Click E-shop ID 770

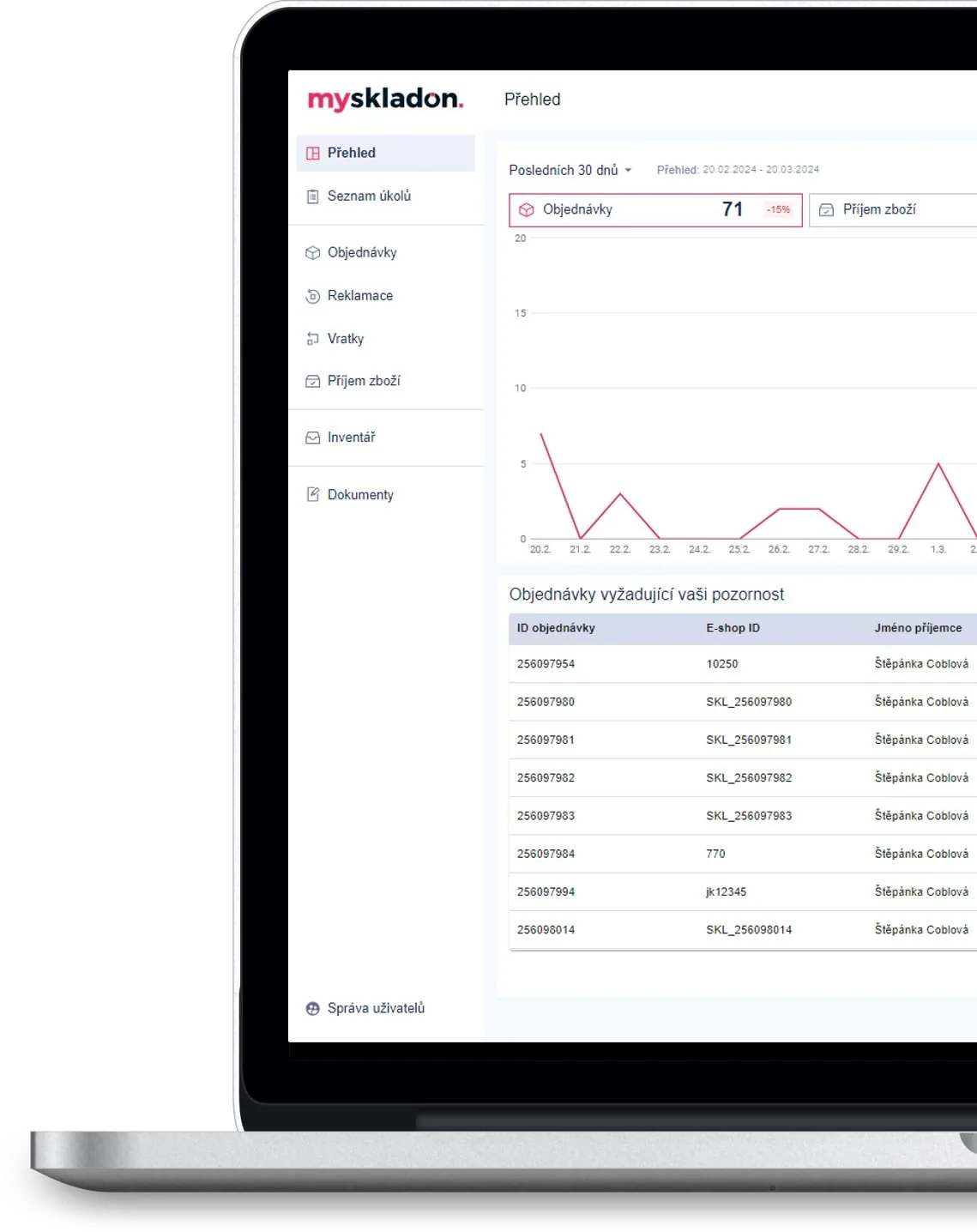click(715, 854)
